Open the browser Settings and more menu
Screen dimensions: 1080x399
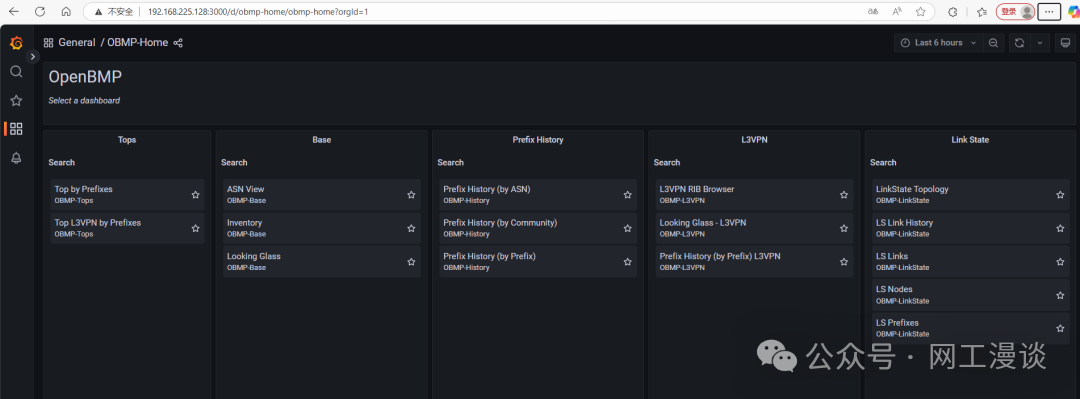tap(1049, 12)
